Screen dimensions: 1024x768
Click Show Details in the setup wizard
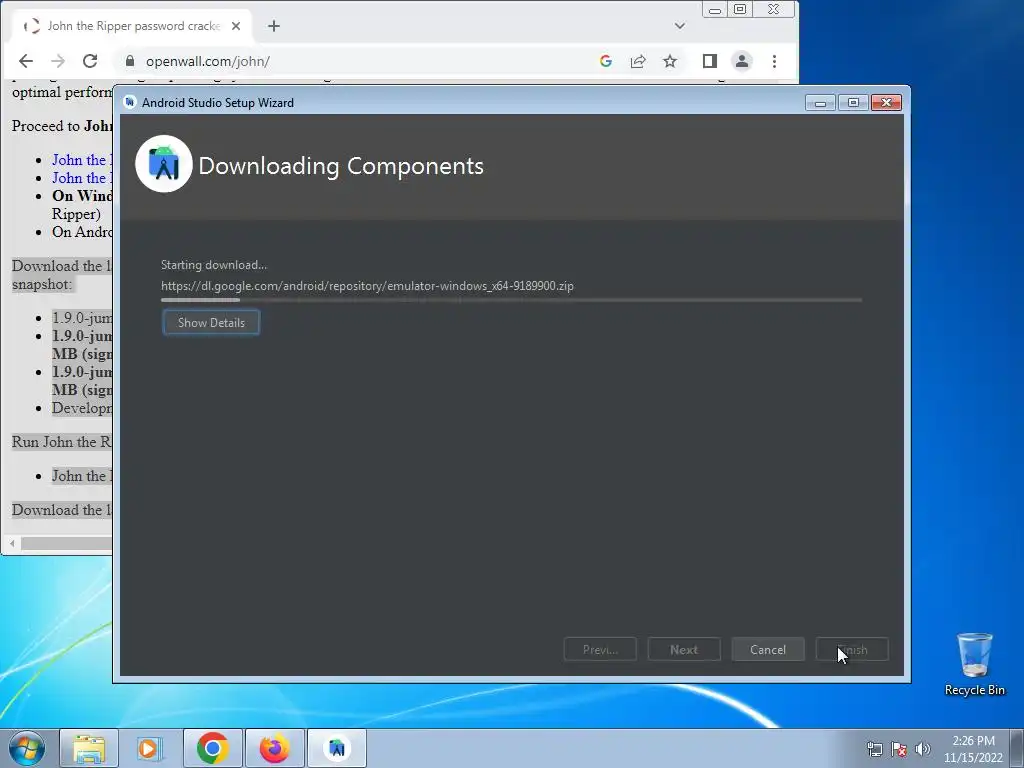click(211, 323)
